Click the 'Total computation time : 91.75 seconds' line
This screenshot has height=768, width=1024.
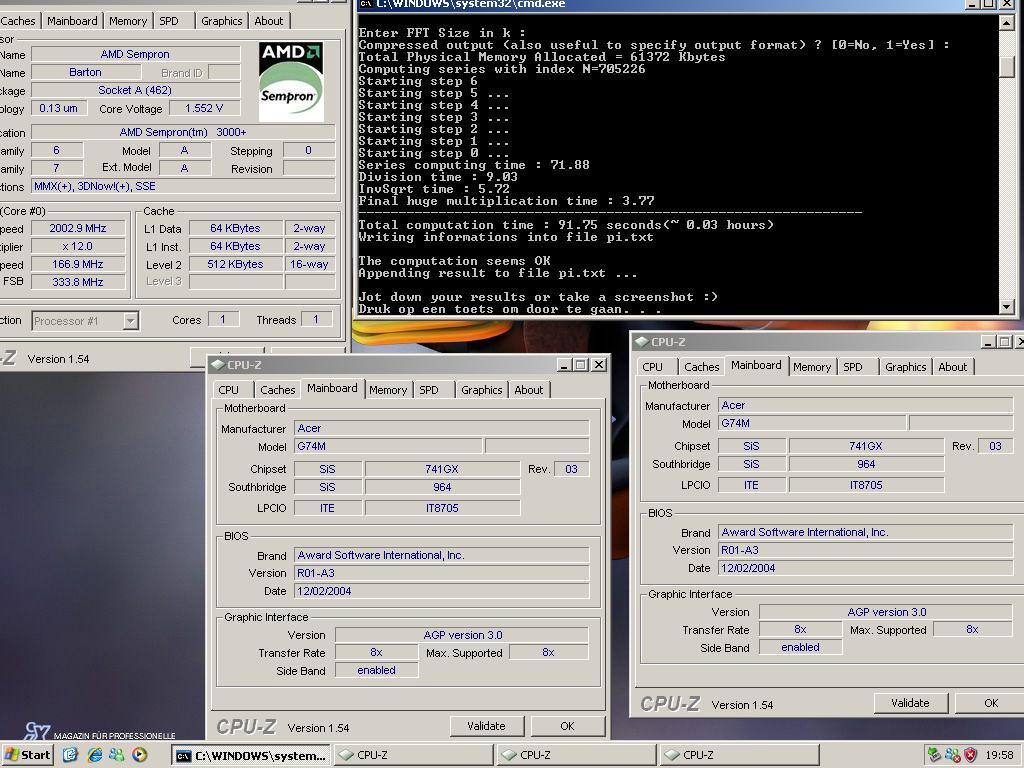[566, 225]
